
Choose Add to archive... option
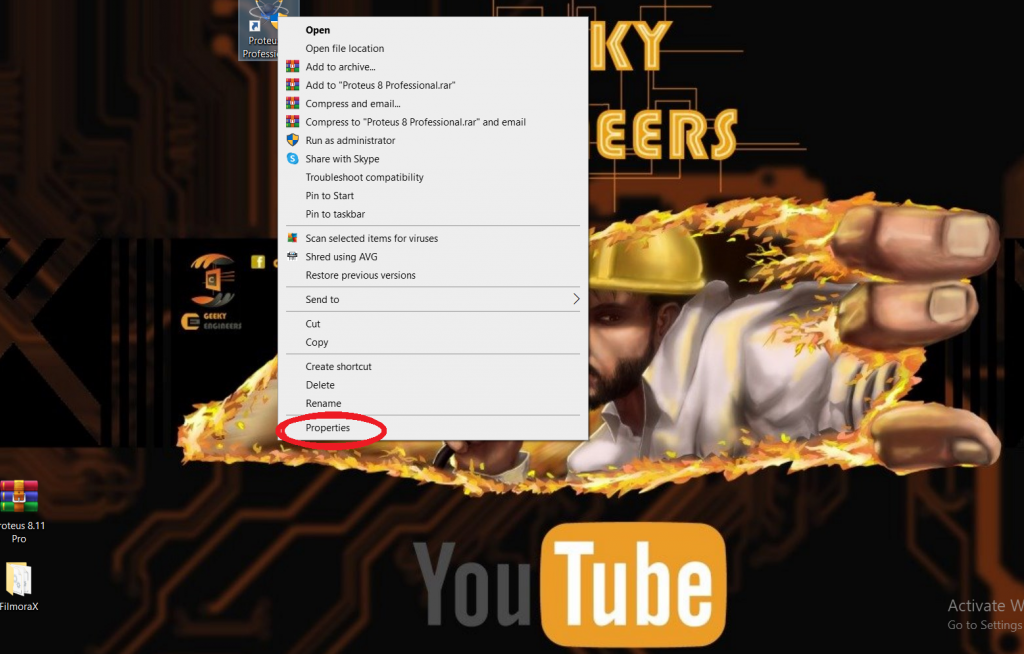point(433,67)
